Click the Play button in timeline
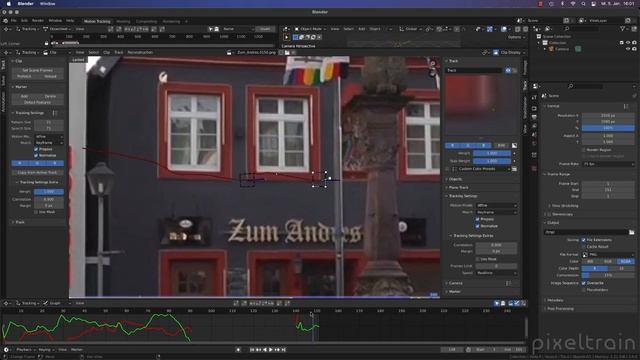This screenshot has height=360, width=640. click(271, 350)
